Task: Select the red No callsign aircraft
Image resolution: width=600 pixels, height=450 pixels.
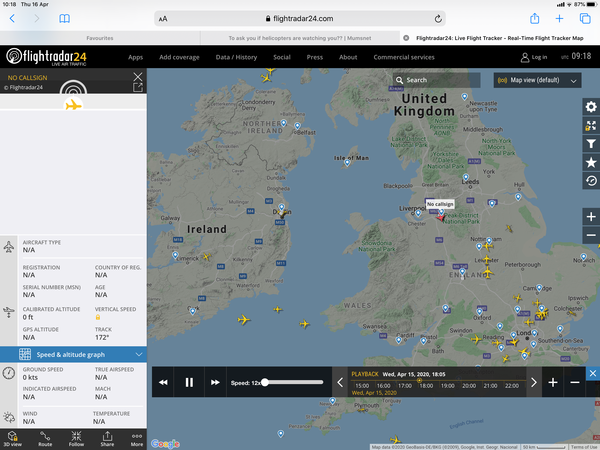Action: tap(441, 217)
